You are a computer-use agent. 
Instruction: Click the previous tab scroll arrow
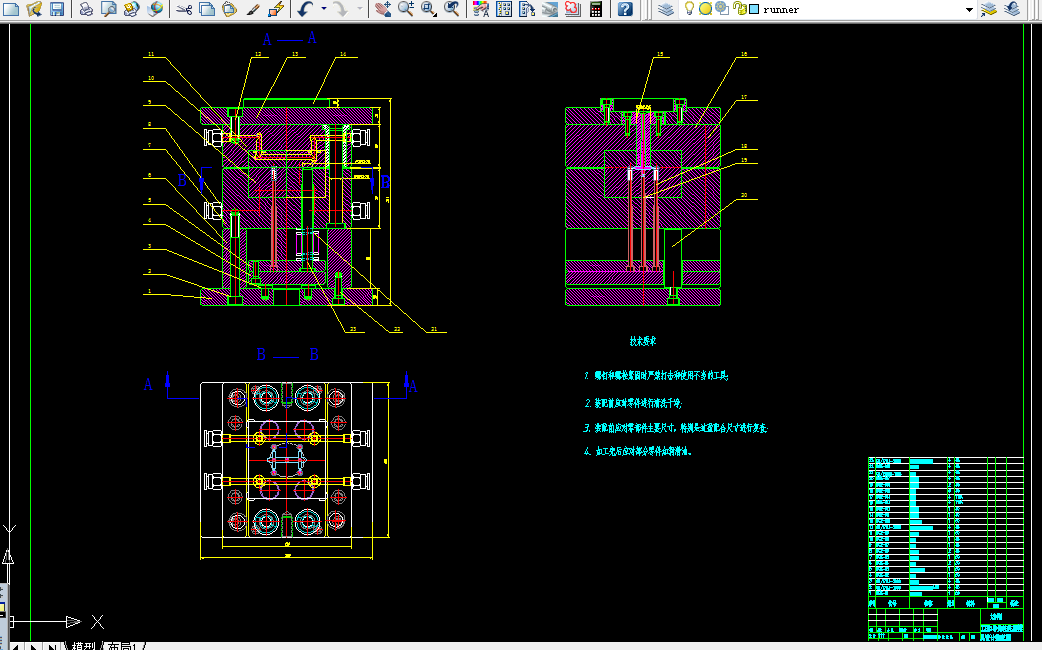[x=16, y=646]
